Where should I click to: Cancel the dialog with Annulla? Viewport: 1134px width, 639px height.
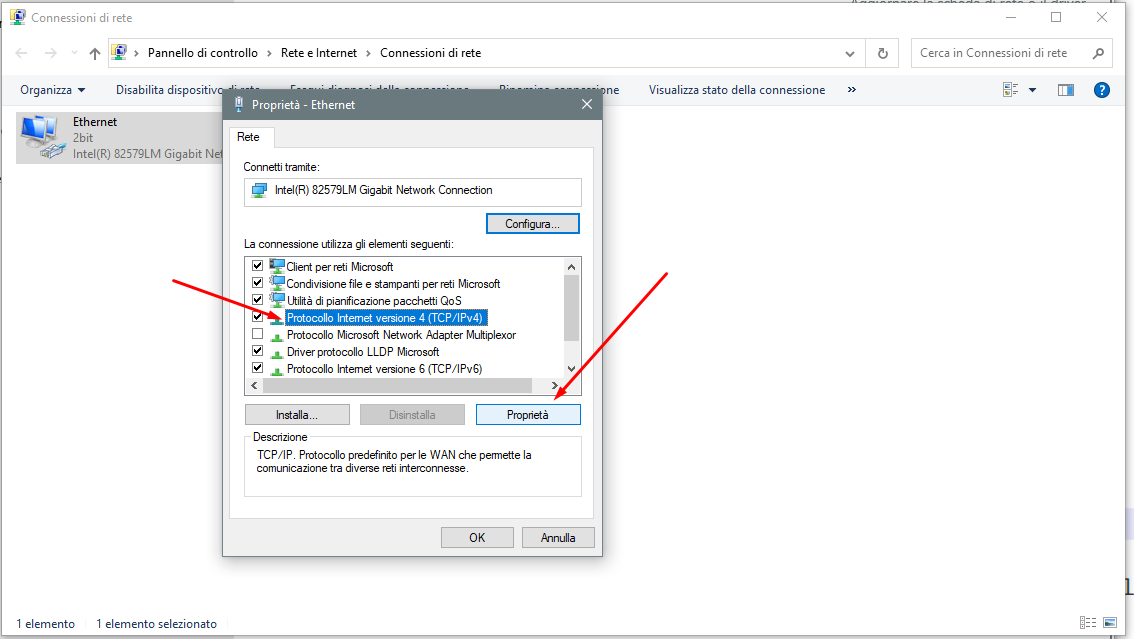[x=558, y=537]
